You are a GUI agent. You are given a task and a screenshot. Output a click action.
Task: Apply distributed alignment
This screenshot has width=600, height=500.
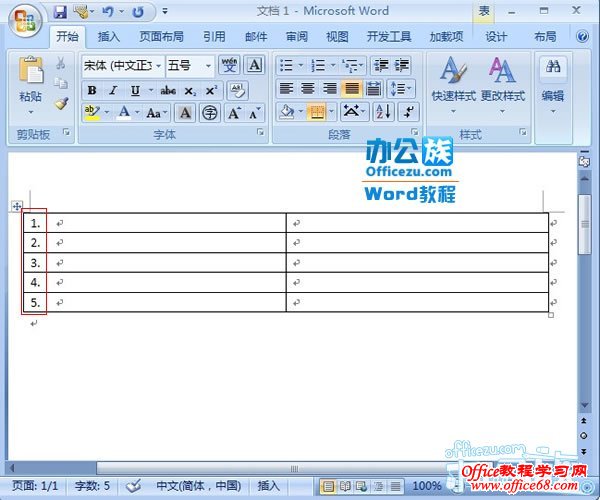pyautogui.click(x=373, y=89)
